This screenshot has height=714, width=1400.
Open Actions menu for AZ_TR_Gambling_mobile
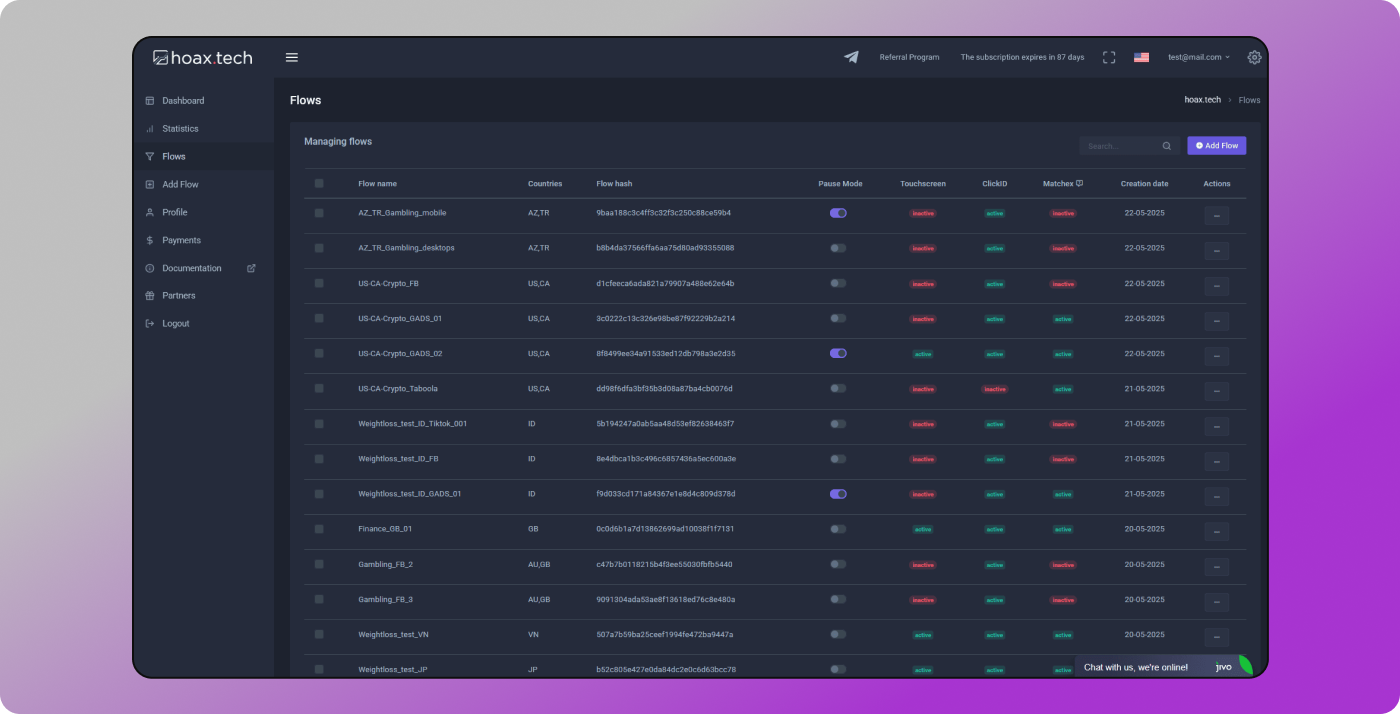[x=1216, y=215]
